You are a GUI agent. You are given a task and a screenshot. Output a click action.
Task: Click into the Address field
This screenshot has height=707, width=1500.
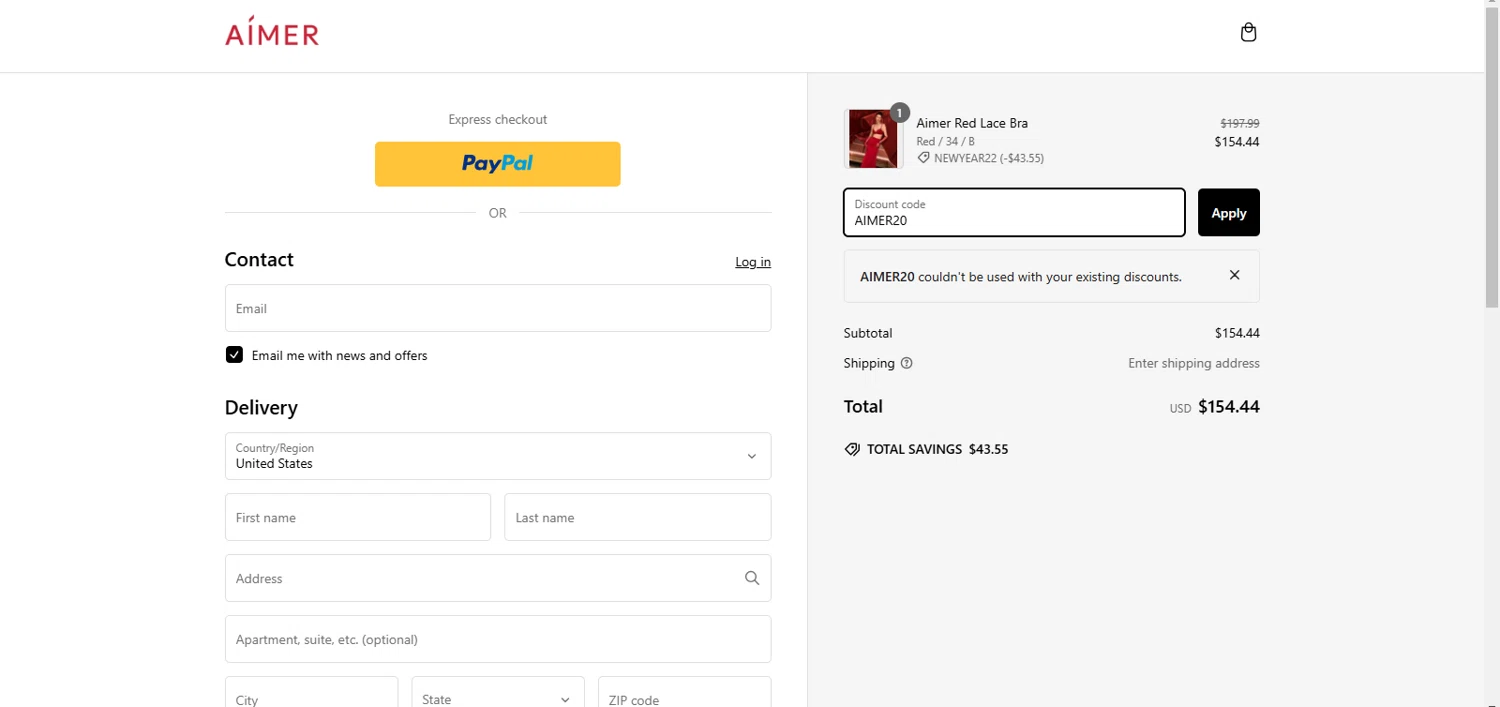pos(498,578)
